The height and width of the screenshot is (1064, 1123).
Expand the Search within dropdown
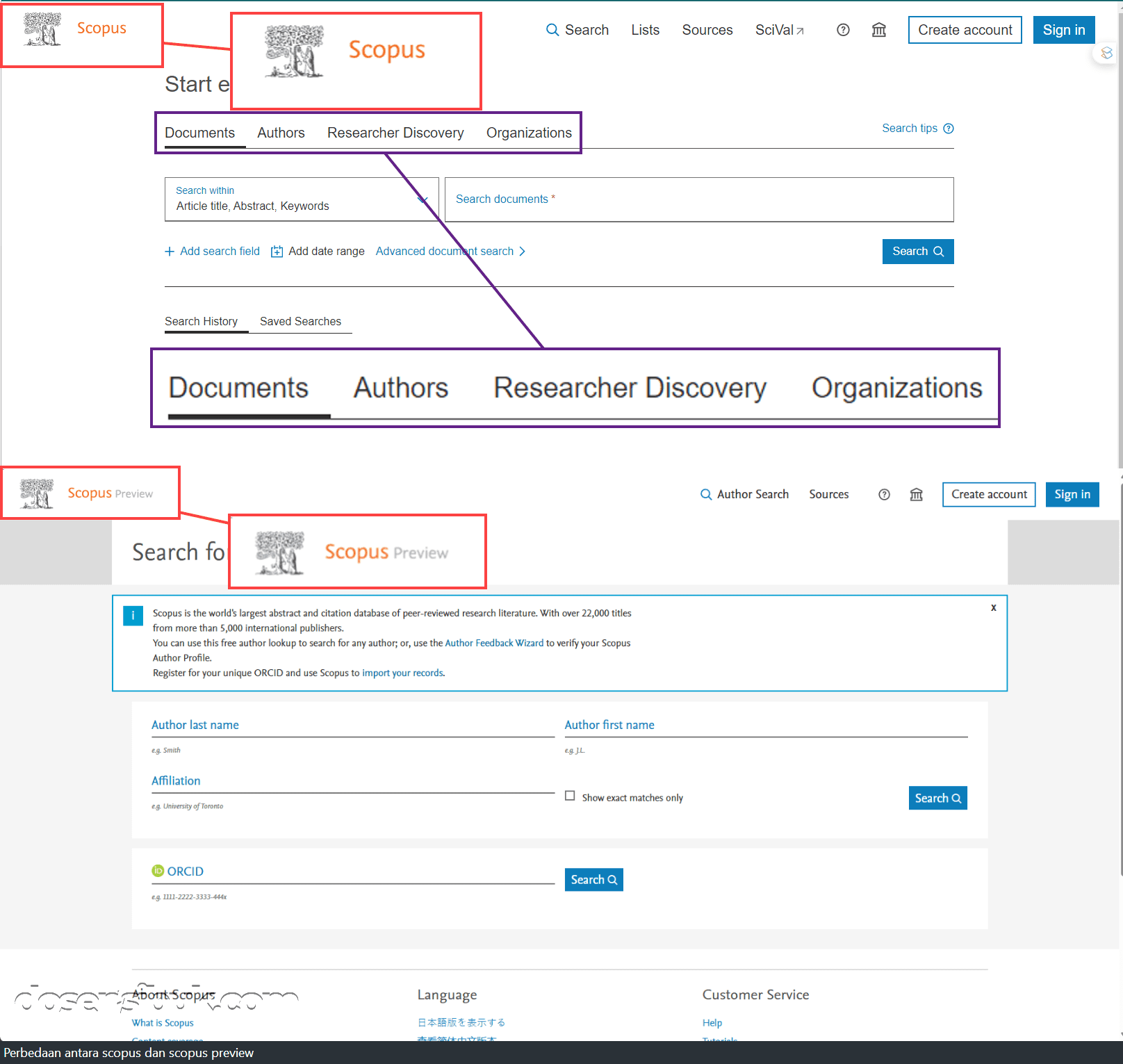(x=423, y=199)
